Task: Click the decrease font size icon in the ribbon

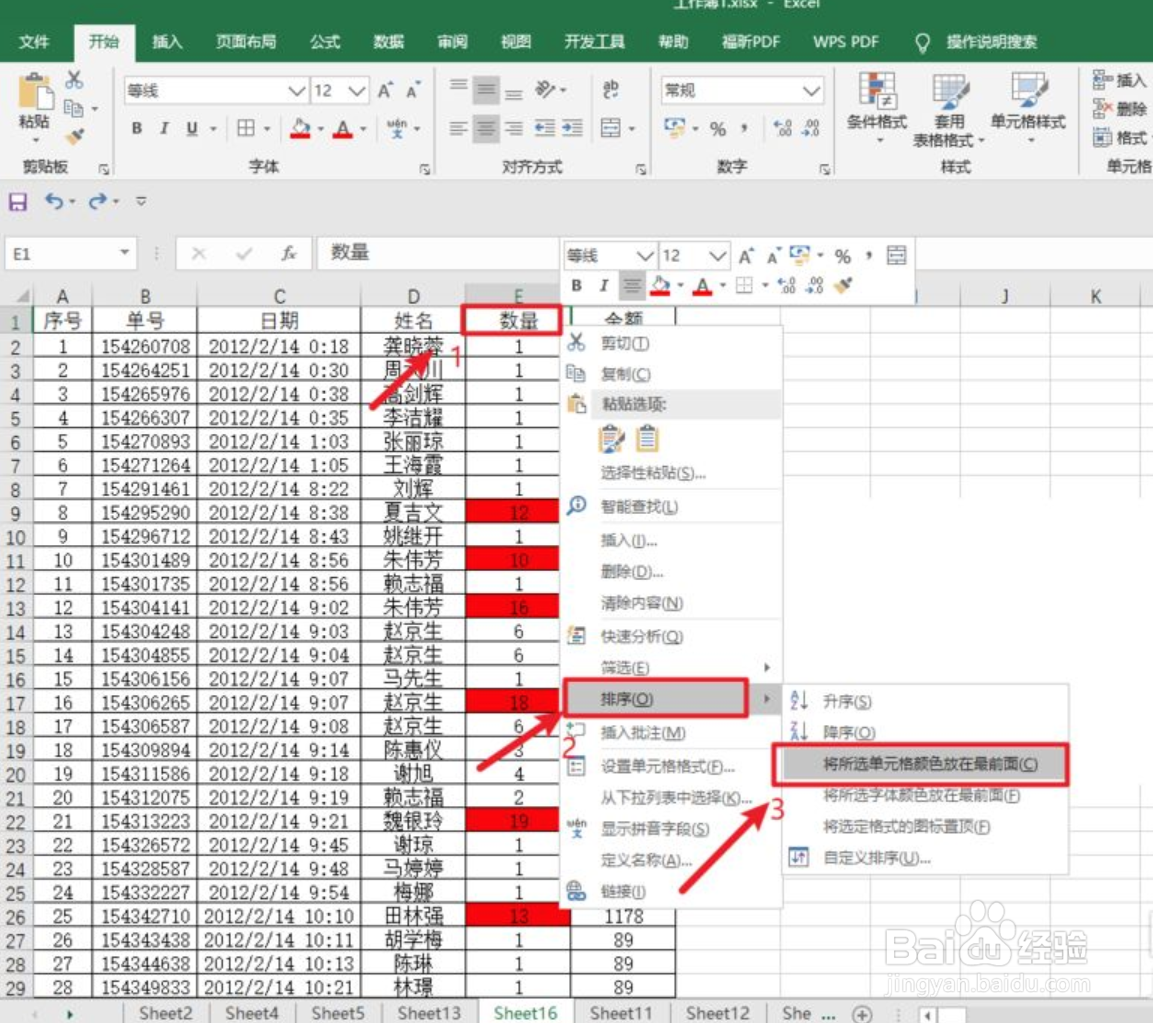Action: 413,90
